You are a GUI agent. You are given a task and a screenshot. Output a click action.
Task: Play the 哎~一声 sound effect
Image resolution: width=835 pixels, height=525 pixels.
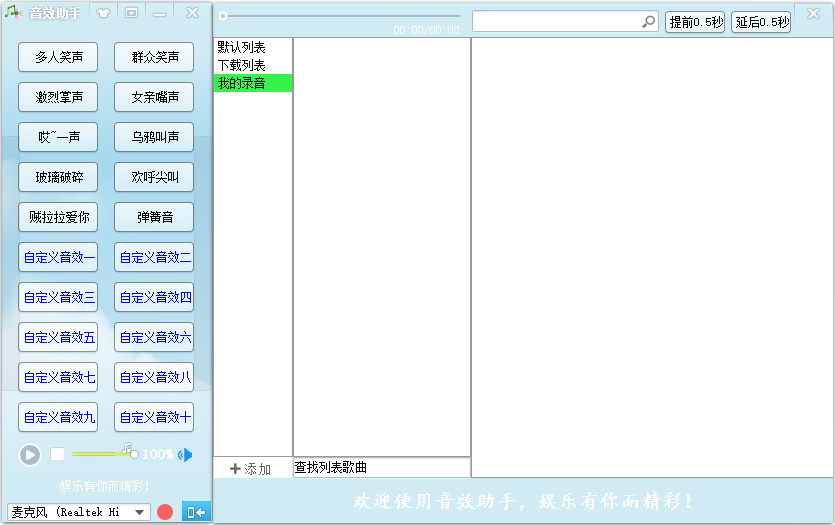[58, 137]
